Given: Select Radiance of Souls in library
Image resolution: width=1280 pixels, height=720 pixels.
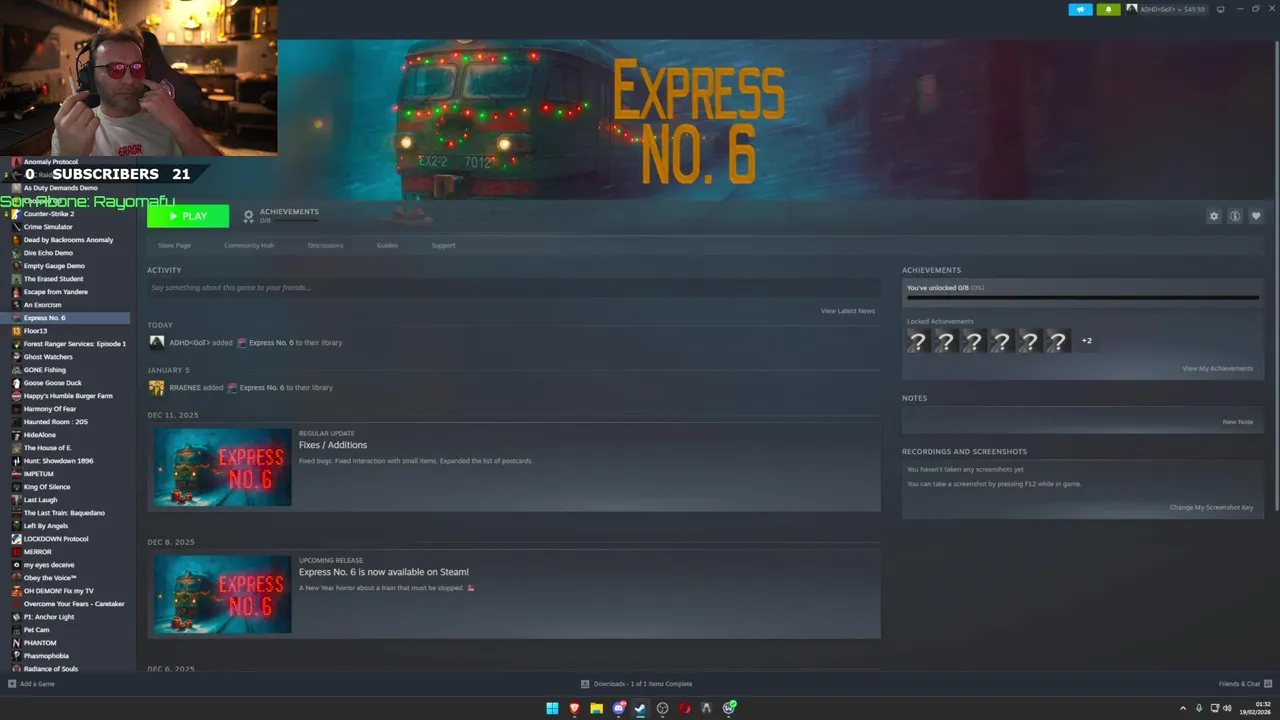Looking at the screenshot, I should coord(51,669).
